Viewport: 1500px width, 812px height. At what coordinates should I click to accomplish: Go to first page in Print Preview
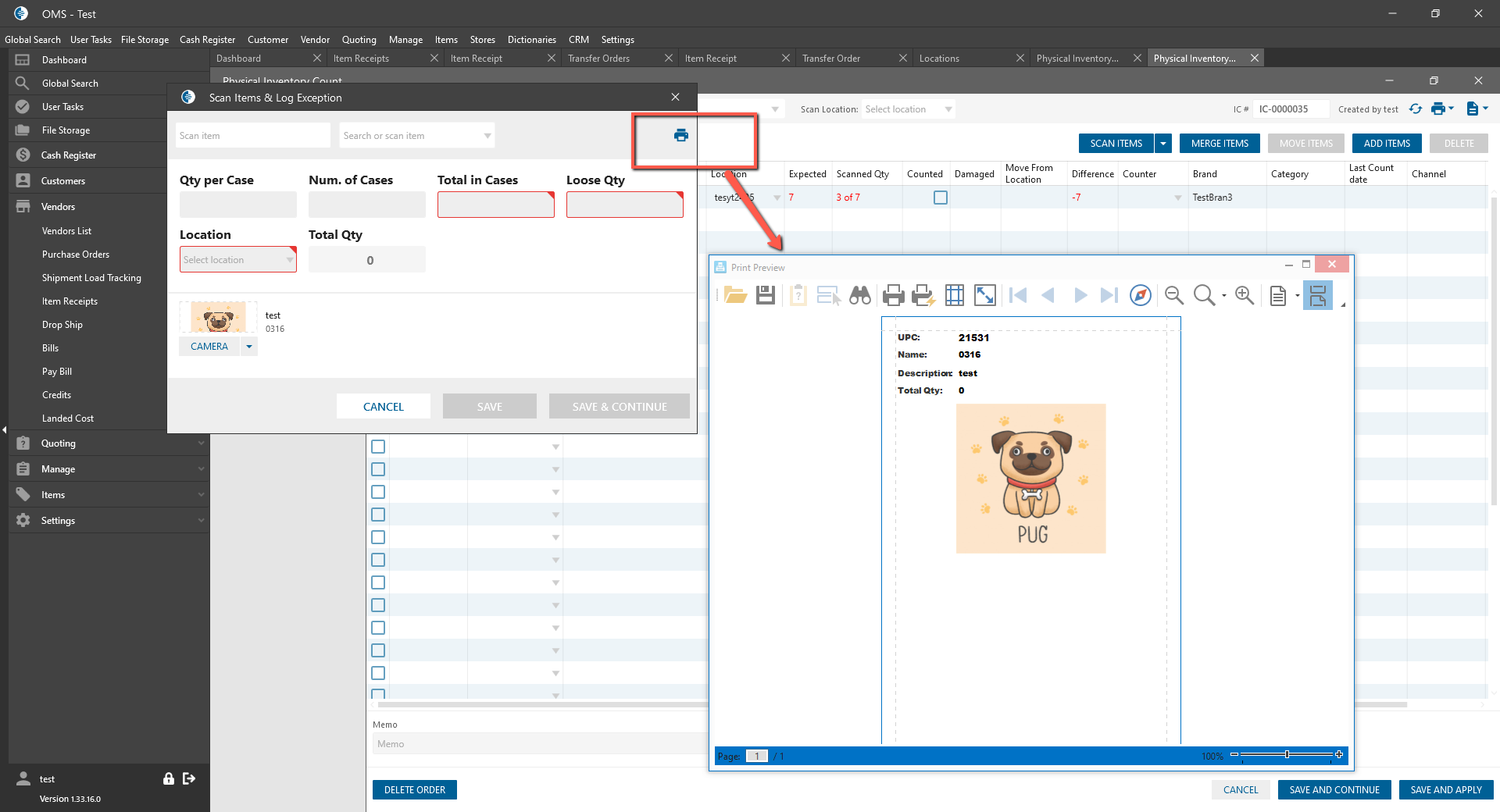(x=1018, y=295)
